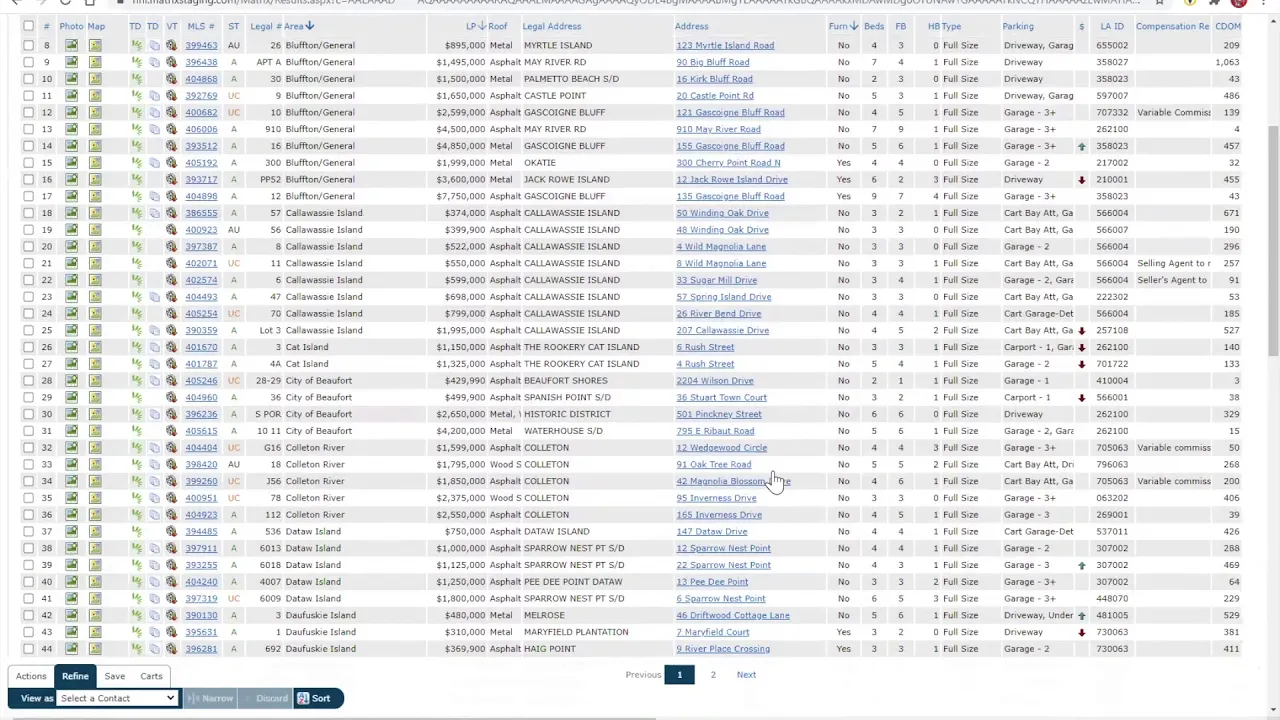Open address link 123 Myrtle Island Road
The height and width of the screenshot is (720, 1280).
[x=725, y=45]
